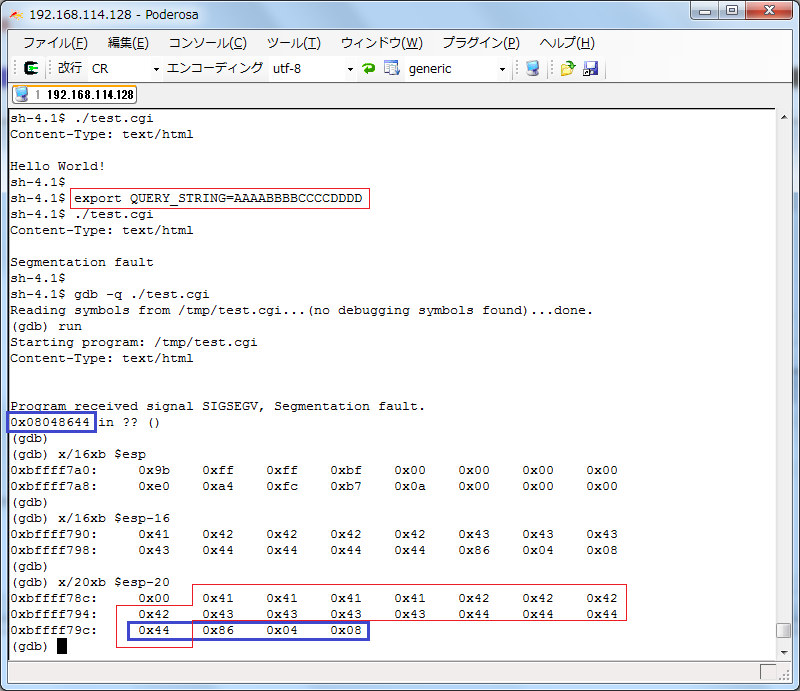Click the blue monitor icon in toolbar
This screenshot has height=691, width=800.
point(533,68)
